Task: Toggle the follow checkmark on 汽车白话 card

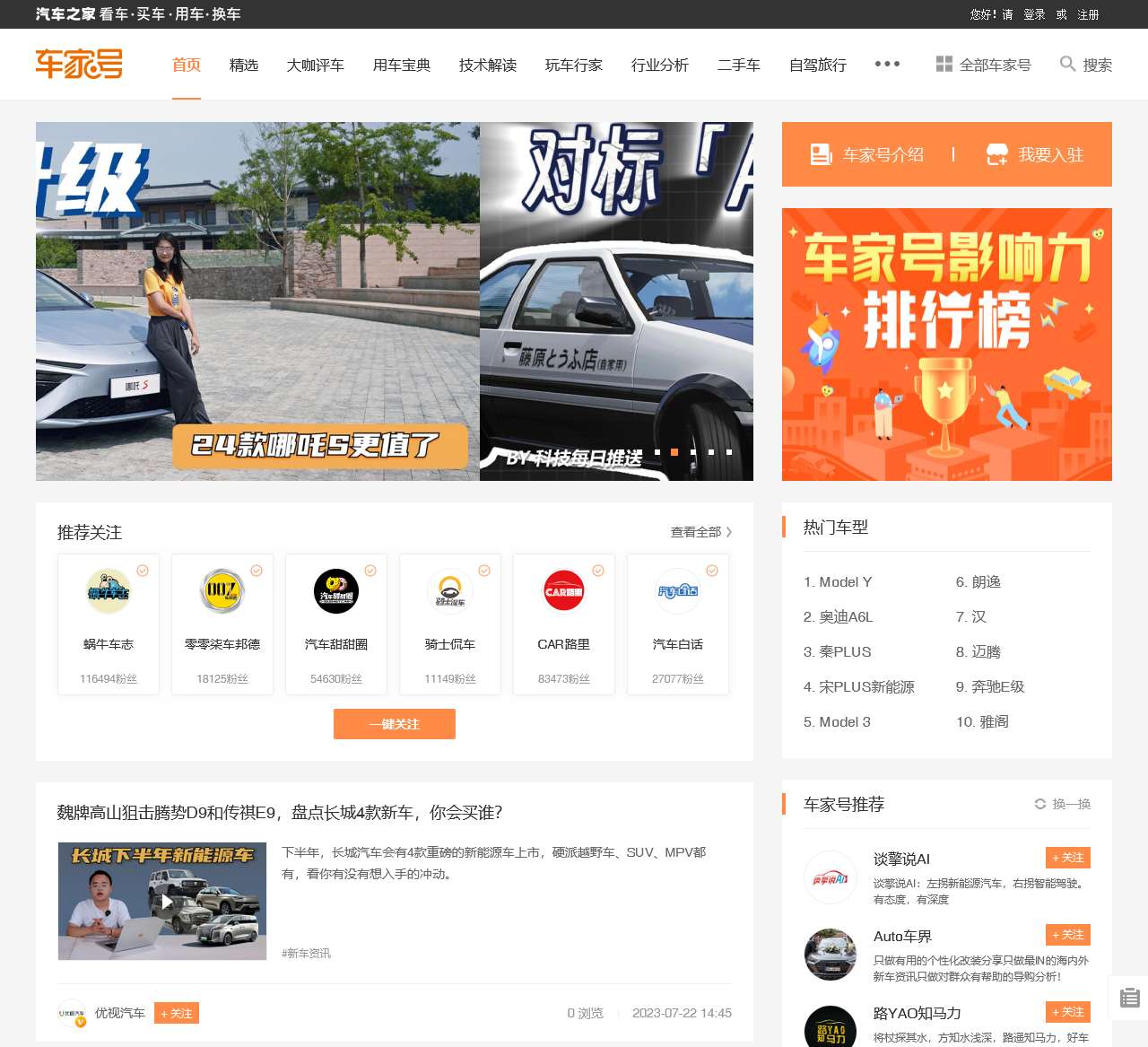Action: tap(712, 571)
